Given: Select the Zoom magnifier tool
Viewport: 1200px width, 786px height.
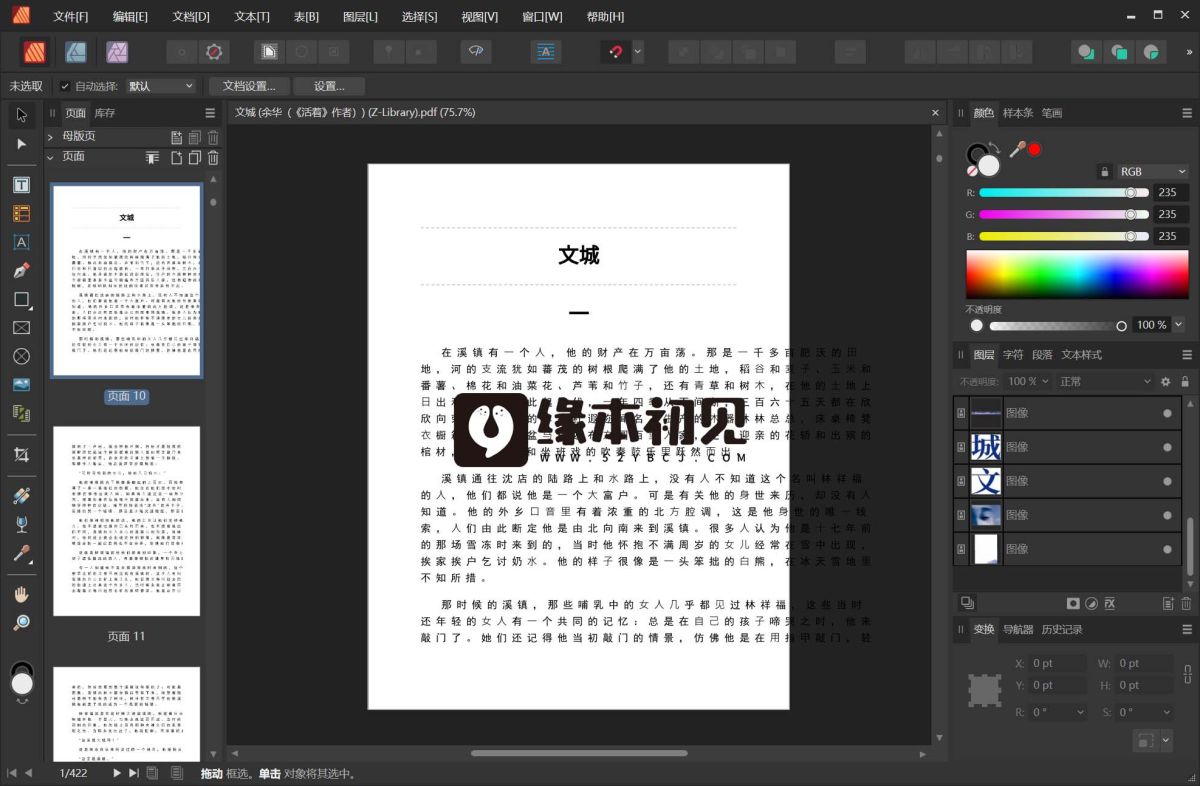Looking at the screenshot, I should pyautogui.click(x=22, y=622).
